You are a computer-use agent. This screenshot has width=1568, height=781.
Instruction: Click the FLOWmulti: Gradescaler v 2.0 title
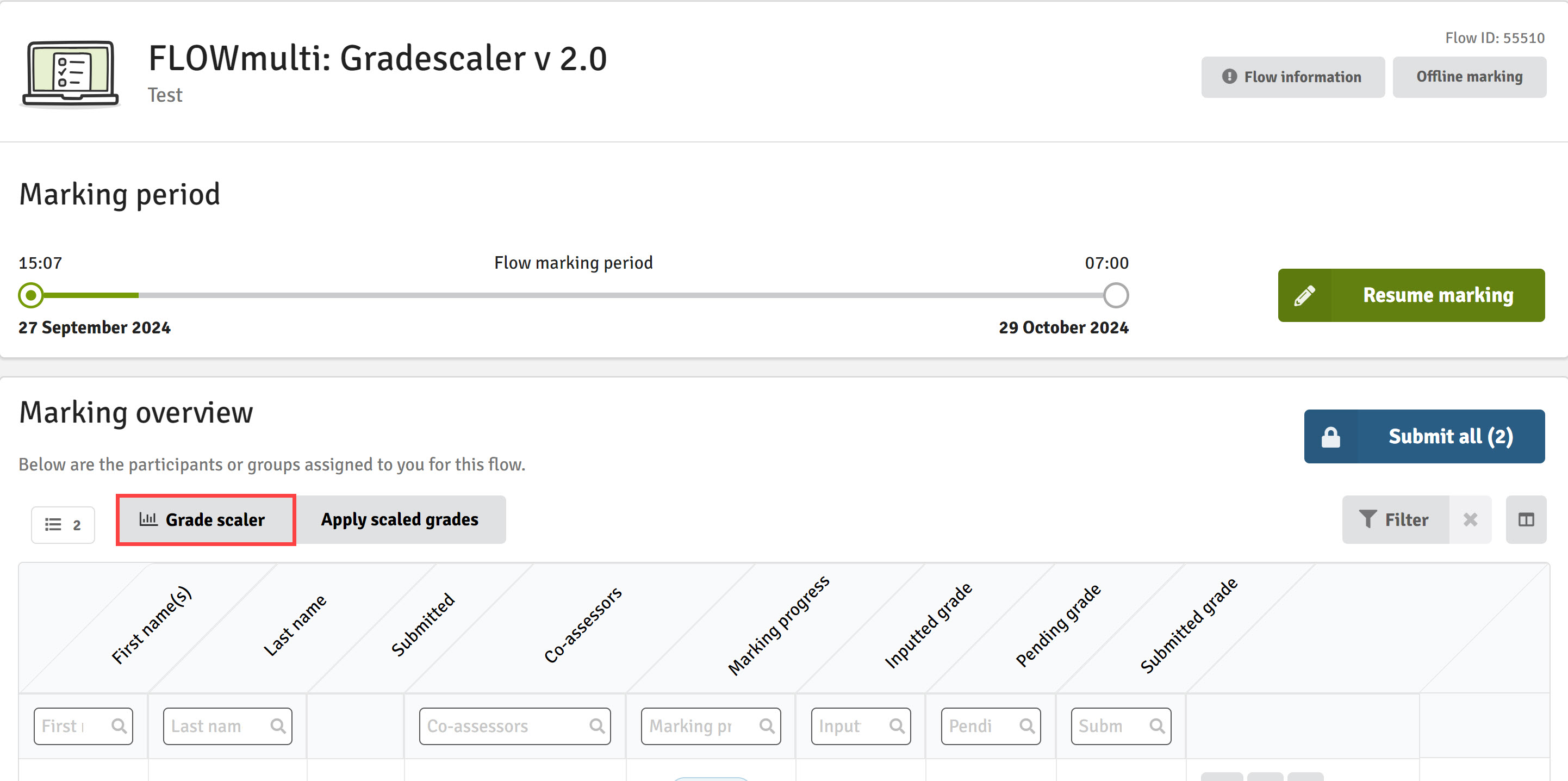[x=377, y=58]
